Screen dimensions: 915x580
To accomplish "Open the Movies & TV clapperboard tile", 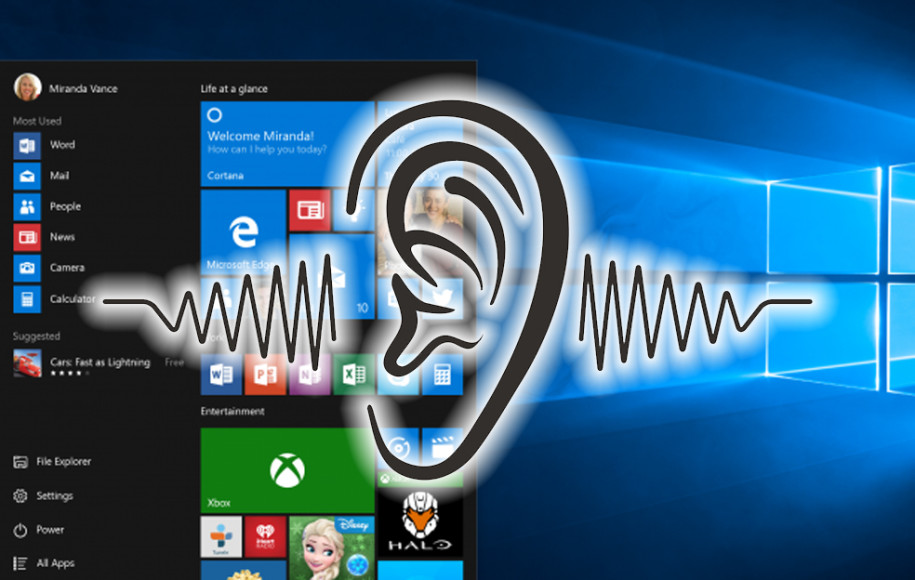I will 442,448.
